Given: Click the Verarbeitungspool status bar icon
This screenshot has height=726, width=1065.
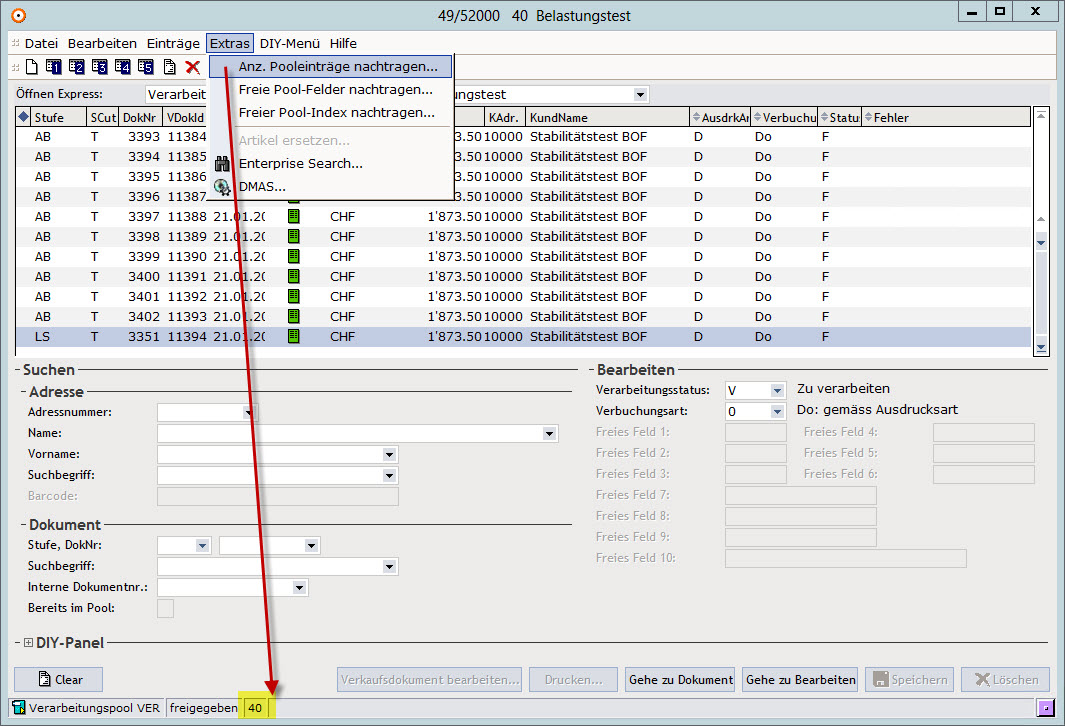Looking at the screenshot, I should 19,708.
